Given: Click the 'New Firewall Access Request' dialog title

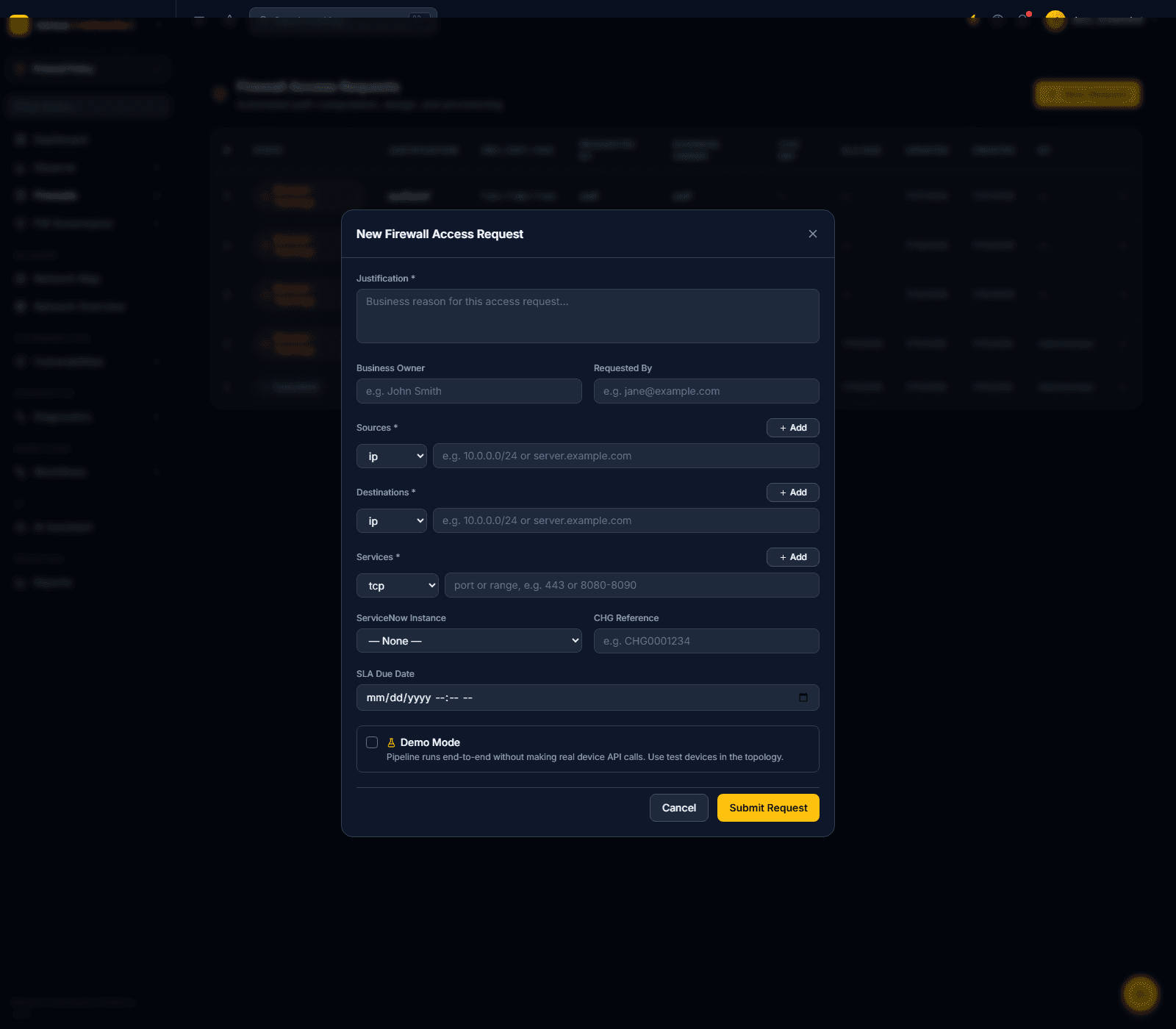Looking at the screenshot, I should click(440, 234).
